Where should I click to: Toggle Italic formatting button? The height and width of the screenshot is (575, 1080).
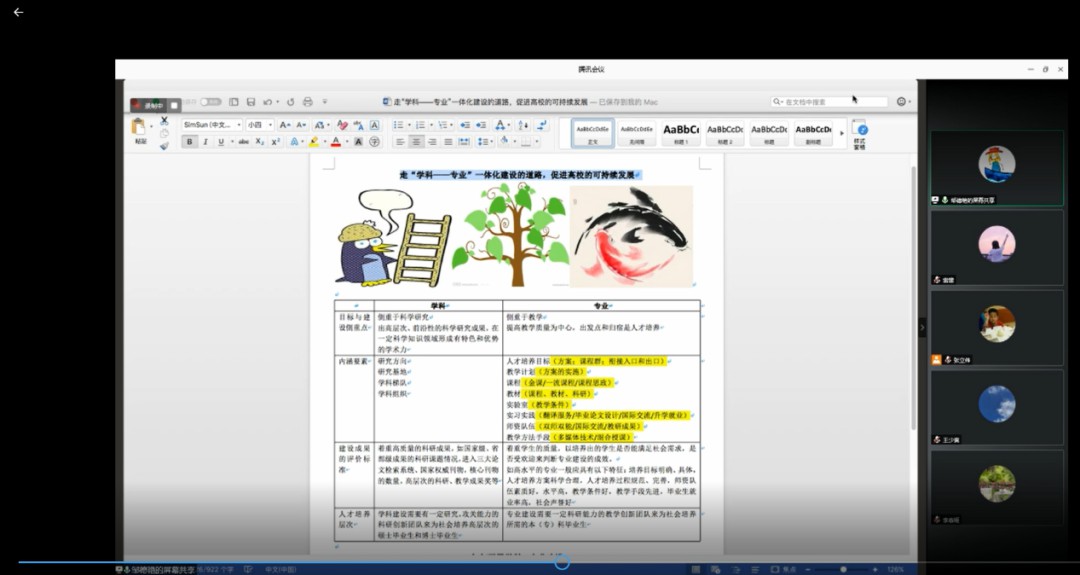point(206,142)
